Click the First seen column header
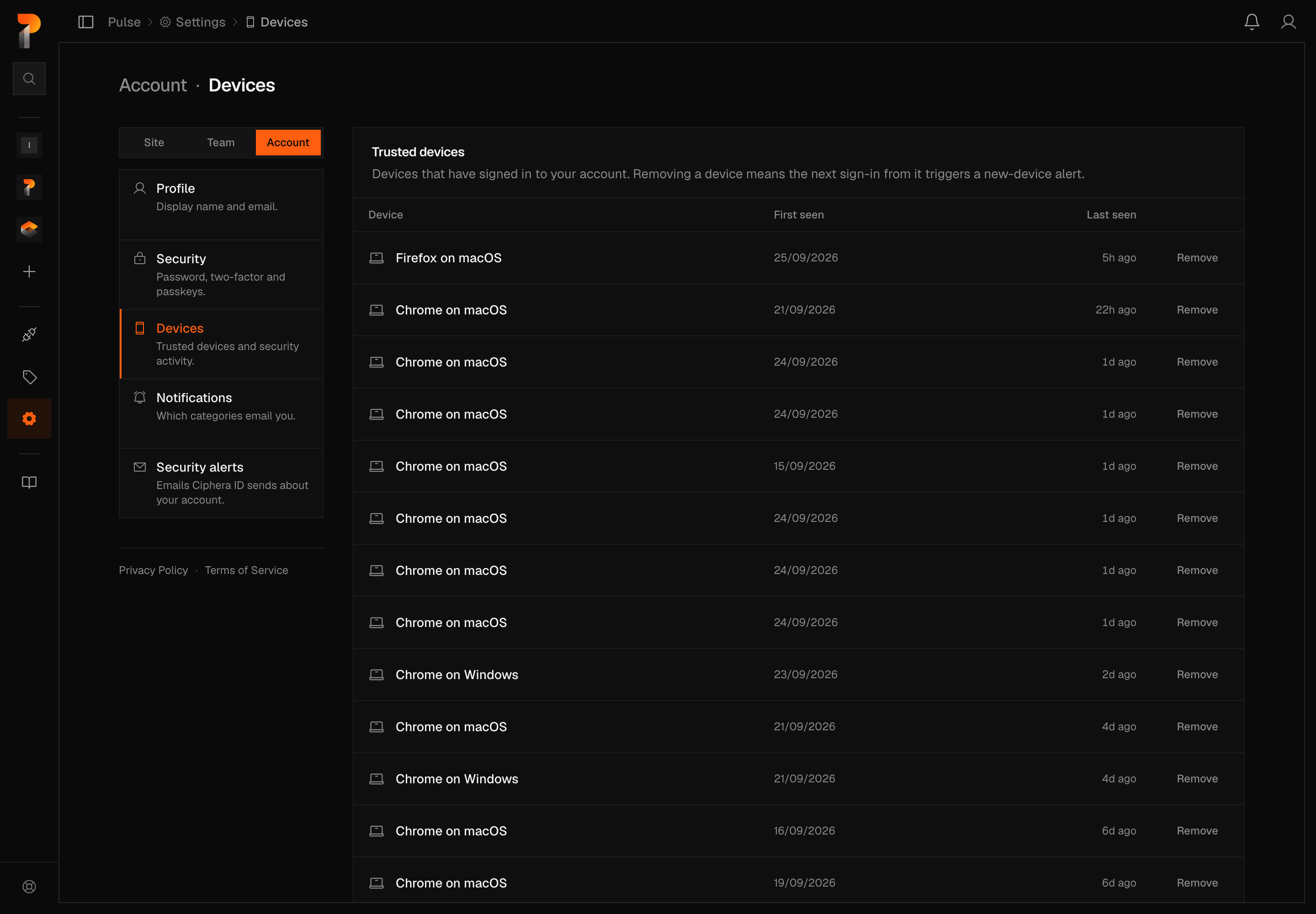The image size is (1316, 914). pyautogui.click(x=799, y=215)
